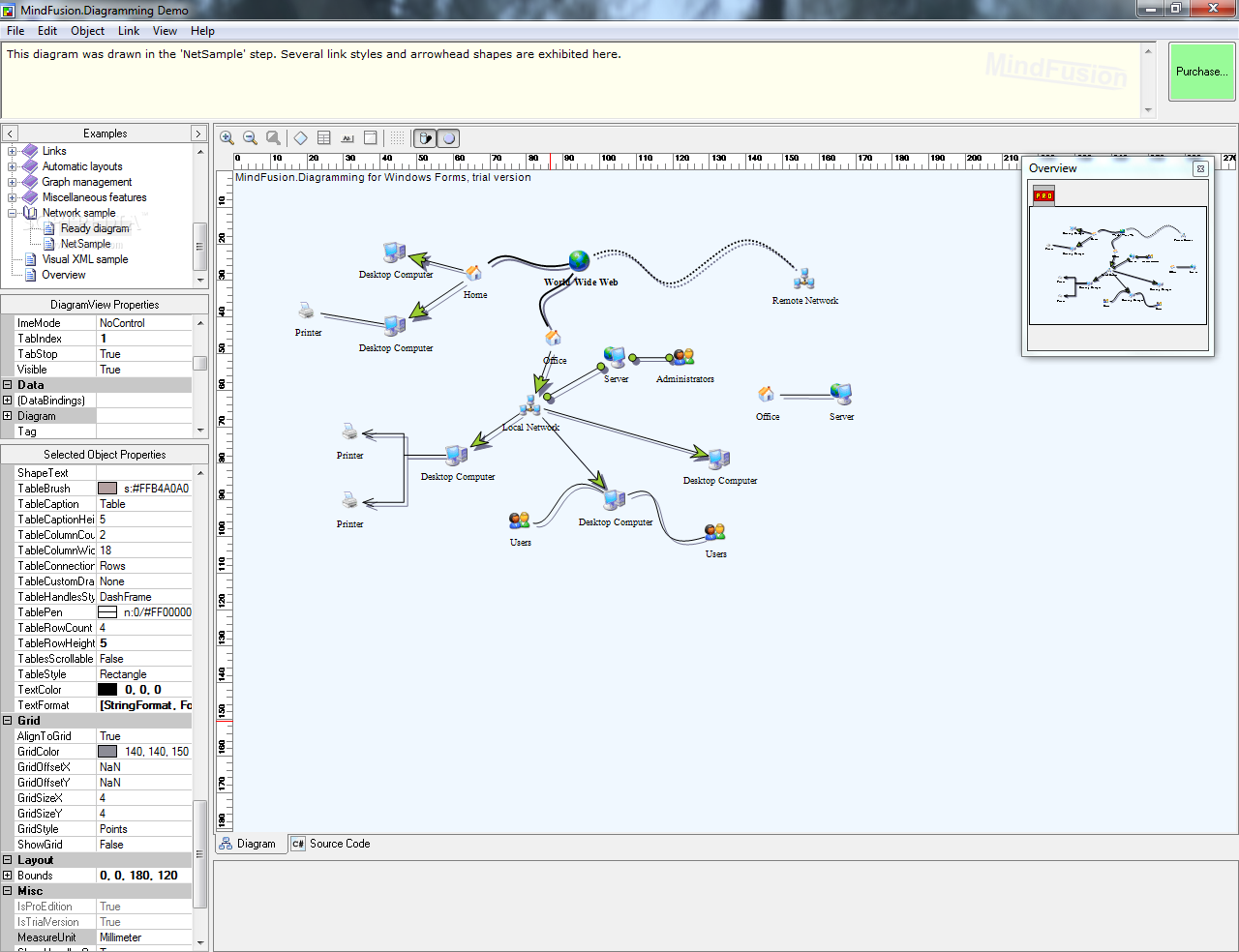The height and width of the screenshot is (952, 1239).
Task: Click the TablesScrollable value False
Action: click(111, 659)
